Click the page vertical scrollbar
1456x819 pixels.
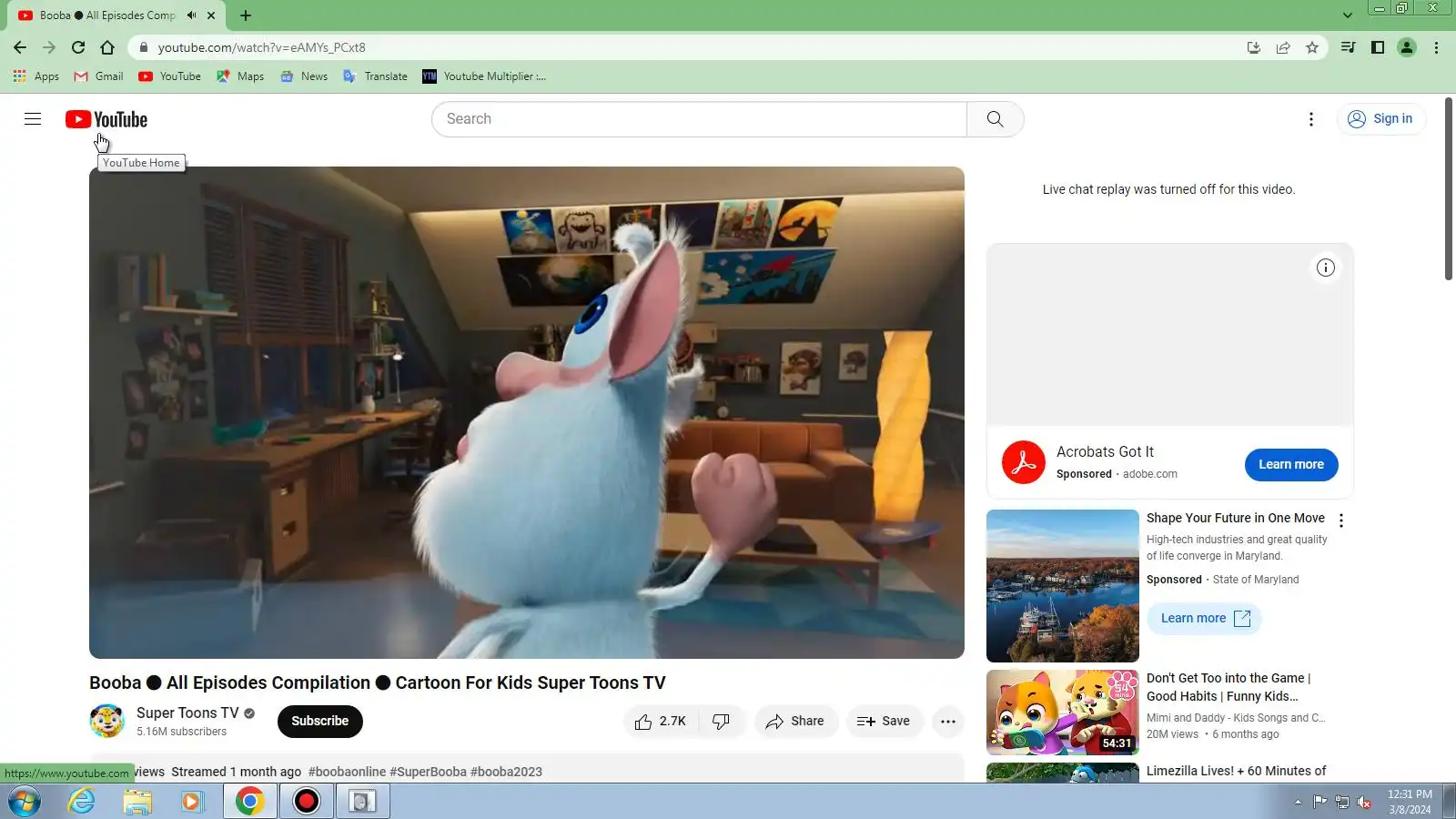click(x=1449, y=191)
